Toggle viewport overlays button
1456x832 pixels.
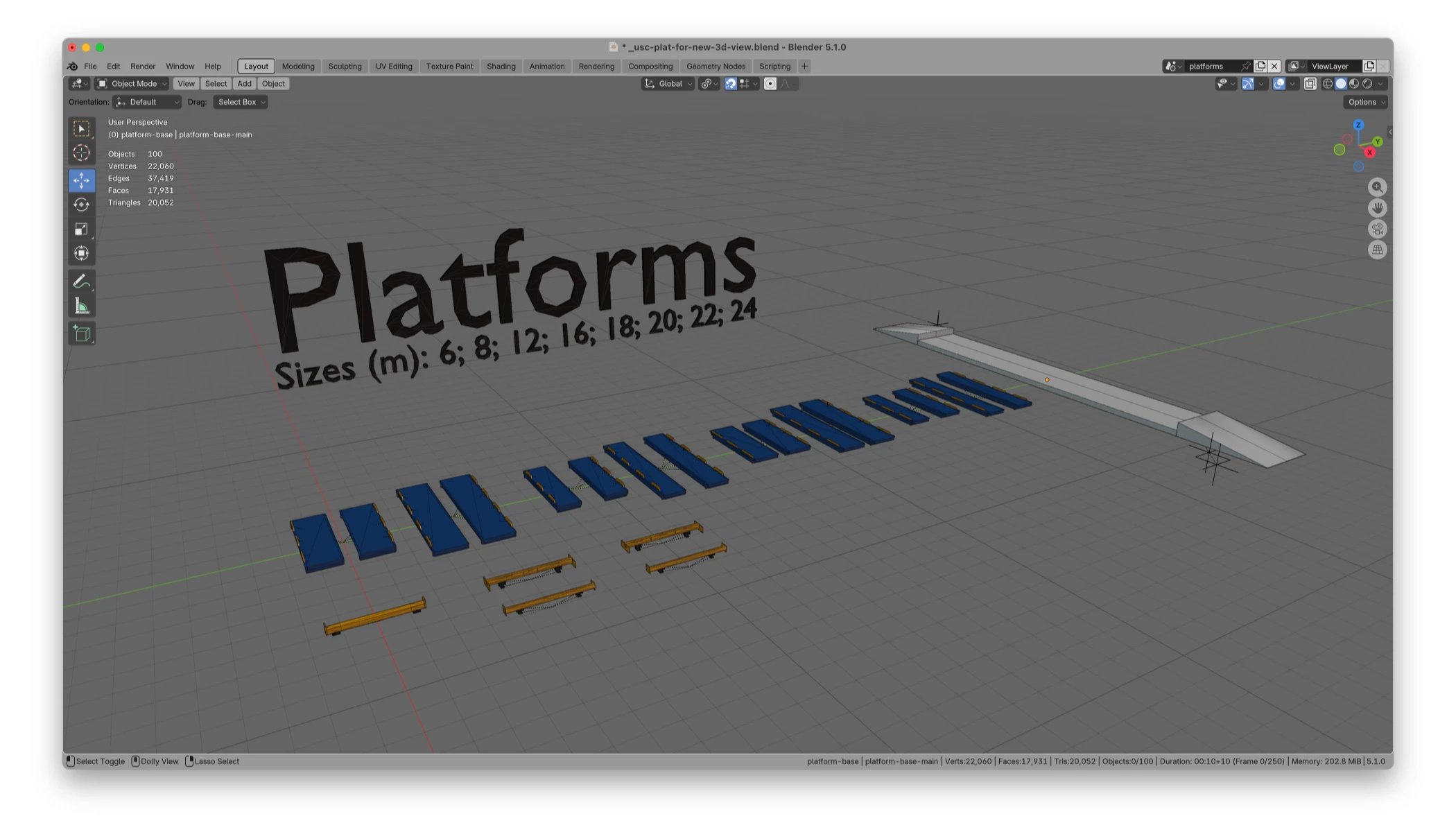pyautogui.click(x=1279, y=84)
